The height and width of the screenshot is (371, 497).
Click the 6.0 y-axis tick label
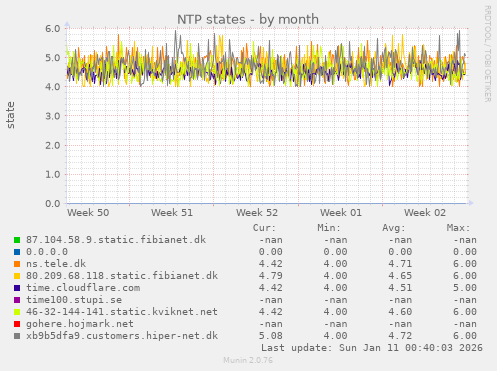pyautogui.click(x=53, y=29)
